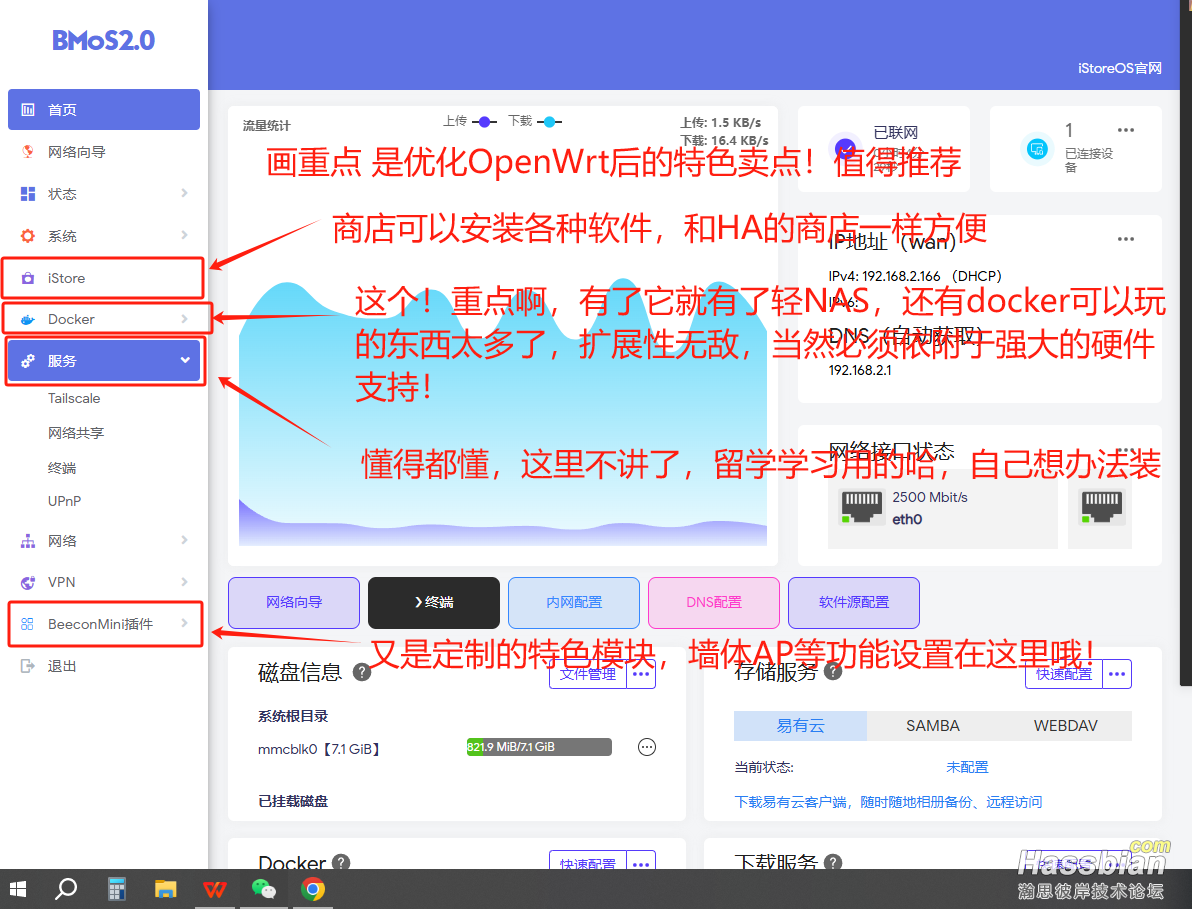Viewport: 1192px width, 909px height.
Task: Click the 下载服务 help question icon
Action: 833,863
